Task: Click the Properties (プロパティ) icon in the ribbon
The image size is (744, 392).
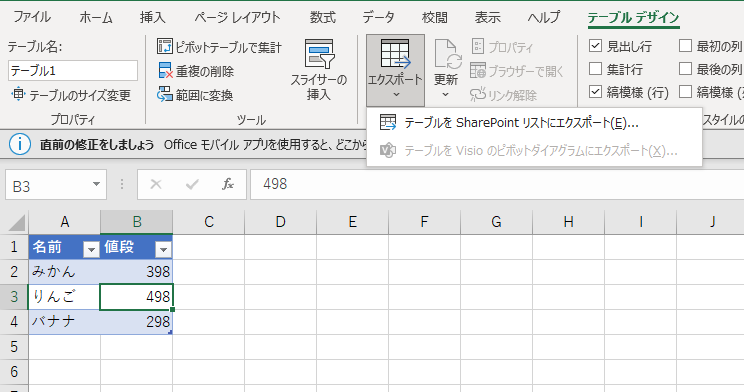Action: [x=478, y=47]
